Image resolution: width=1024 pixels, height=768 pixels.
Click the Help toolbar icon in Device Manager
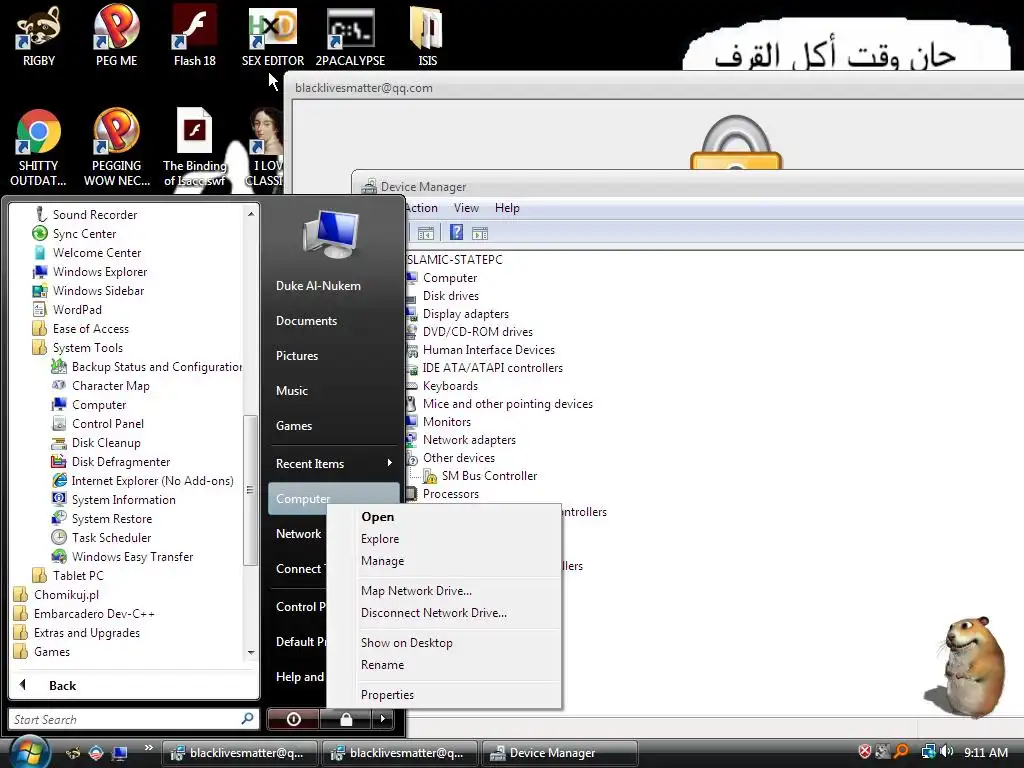[456, 232]
